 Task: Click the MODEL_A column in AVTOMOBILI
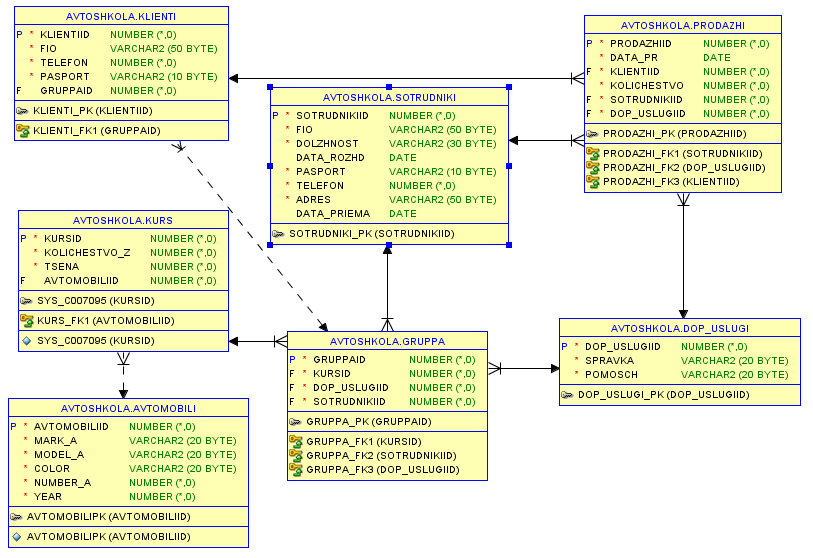point(59,455)
